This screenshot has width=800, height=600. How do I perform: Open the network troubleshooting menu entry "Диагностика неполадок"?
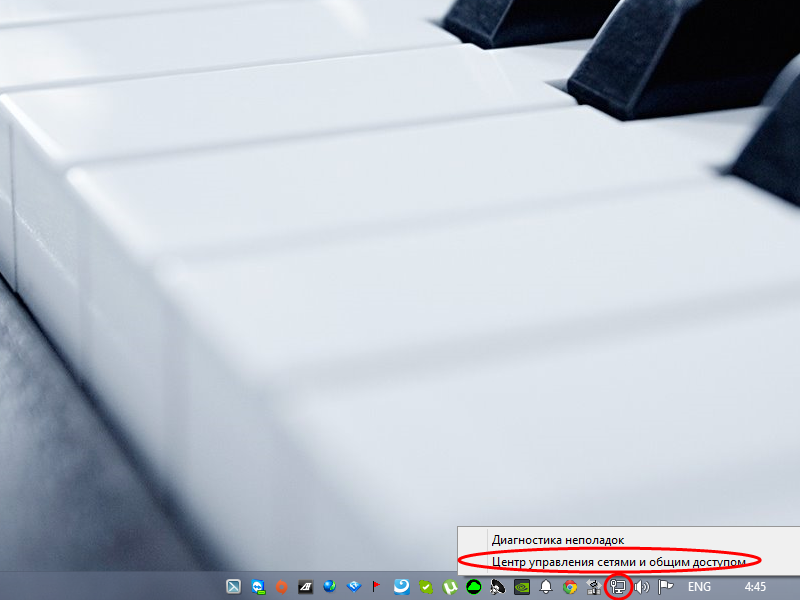[558, 540]
